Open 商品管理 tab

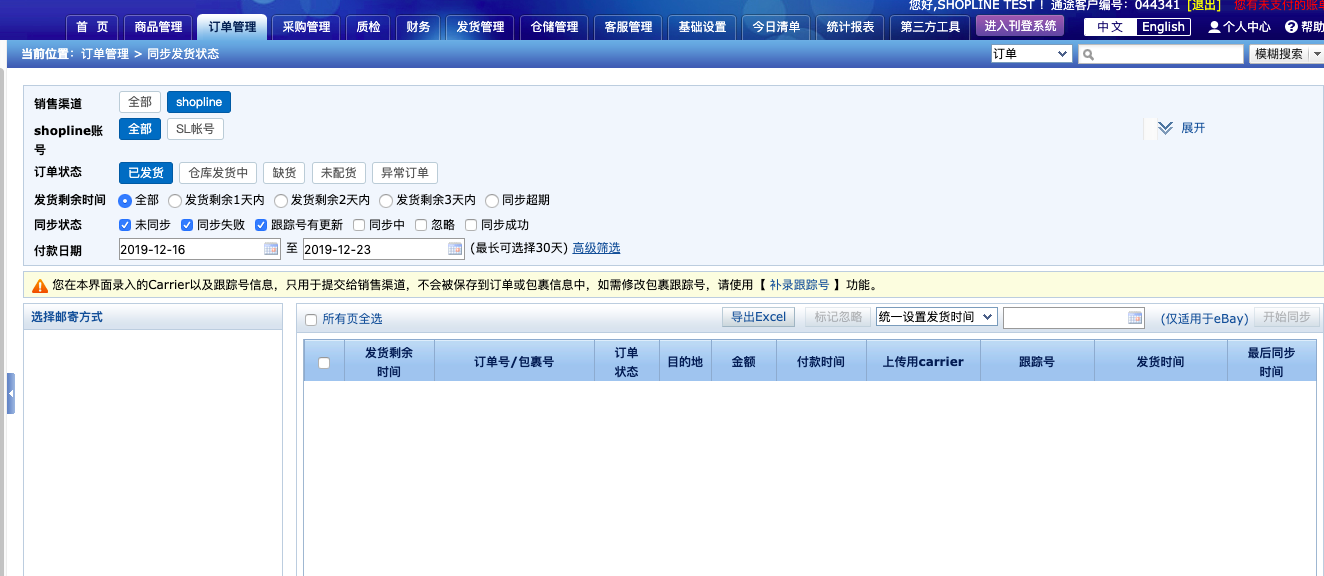click(x=158, y=27)
